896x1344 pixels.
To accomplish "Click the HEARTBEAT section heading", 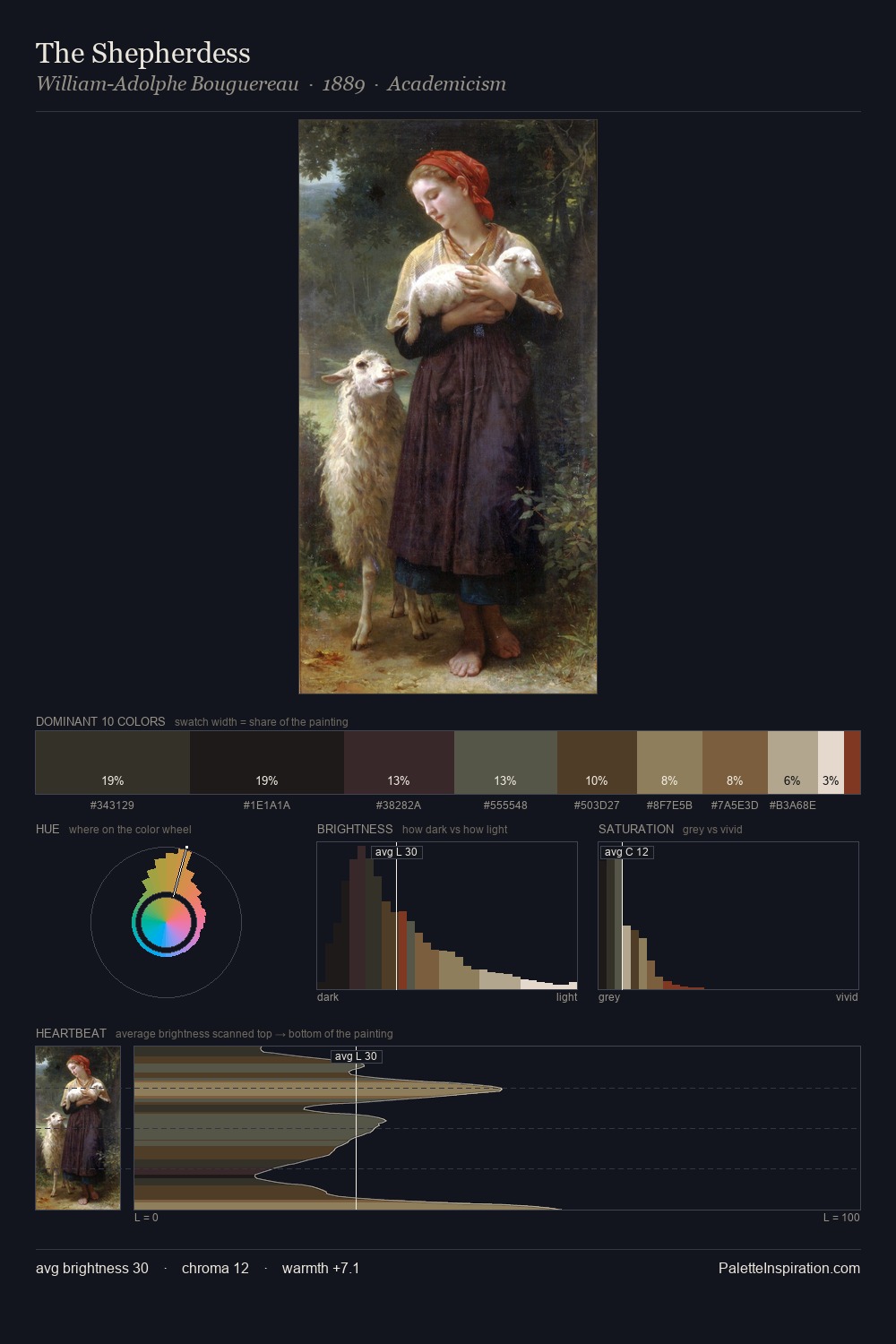I will pos(71,1033).
